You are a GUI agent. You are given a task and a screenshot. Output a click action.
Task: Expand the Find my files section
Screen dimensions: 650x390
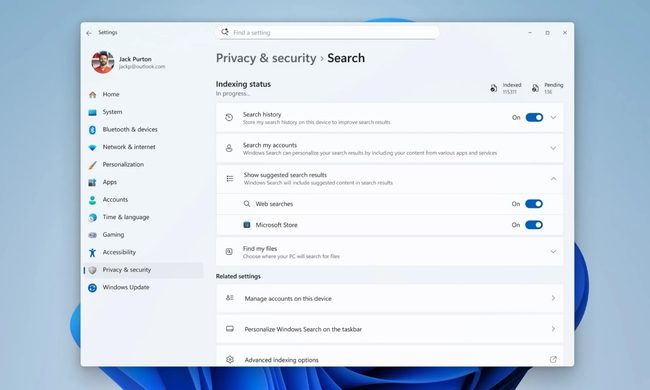pos(389,252)
